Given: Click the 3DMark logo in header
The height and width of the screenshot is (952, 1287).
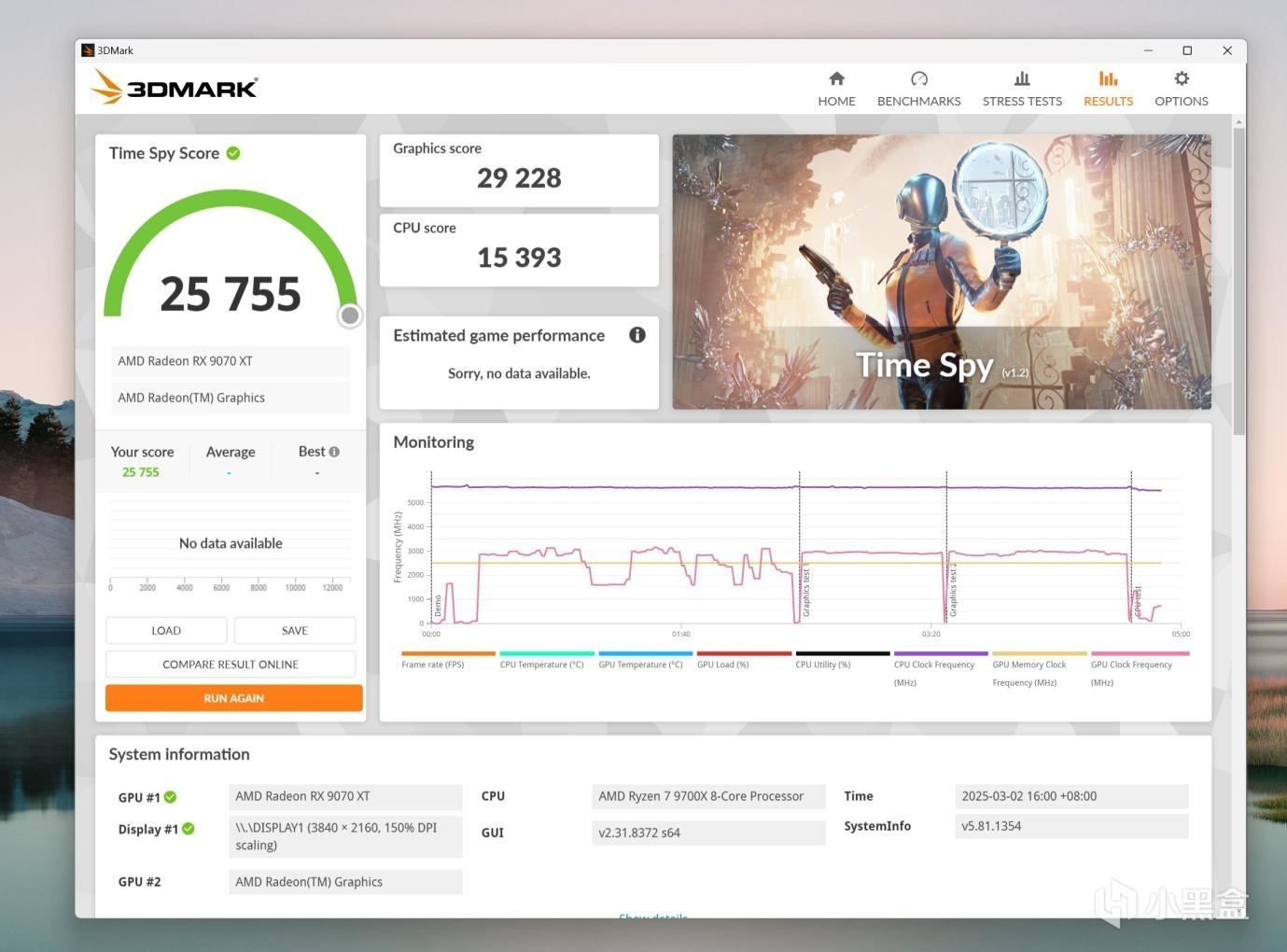Looking at the screenshot, I should pyautogui.click(x=175, y=87).
